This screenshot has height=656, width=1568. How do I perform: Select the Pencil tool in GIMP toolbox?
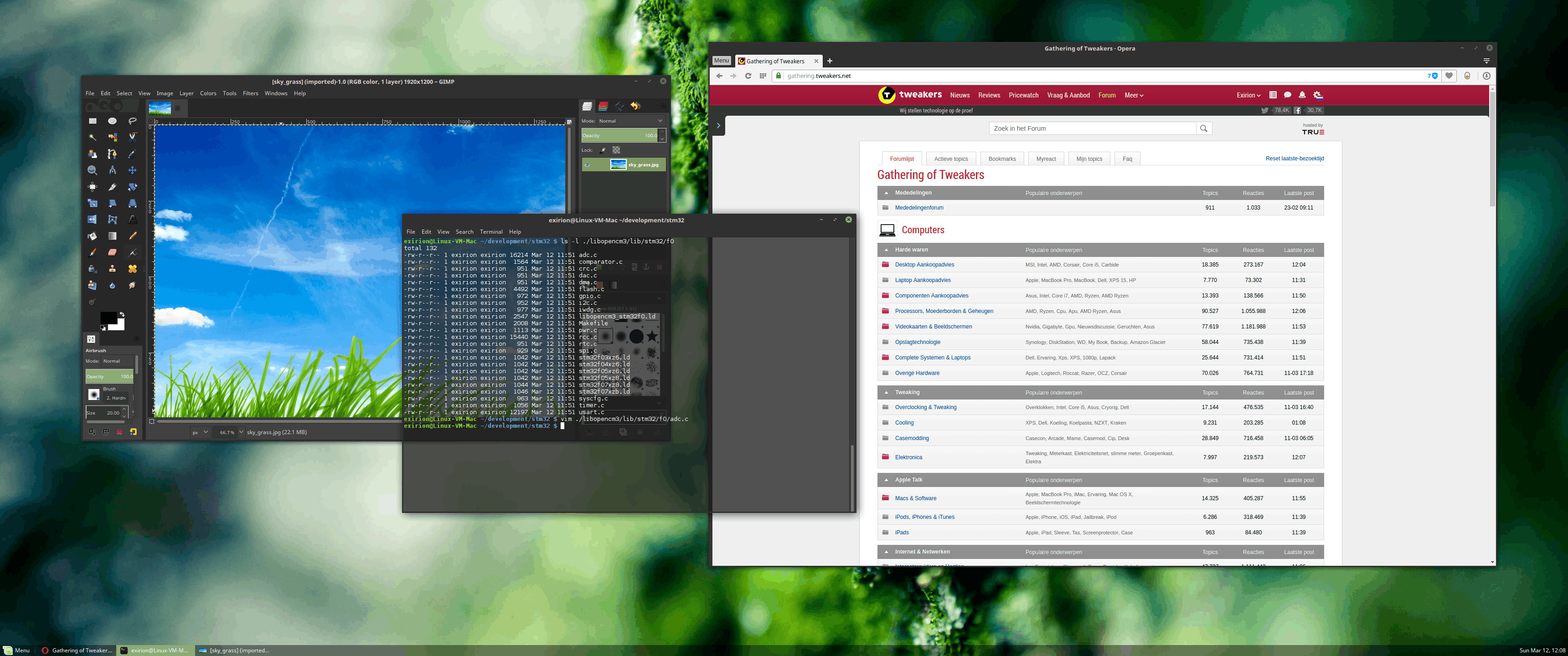coord(132,236)
